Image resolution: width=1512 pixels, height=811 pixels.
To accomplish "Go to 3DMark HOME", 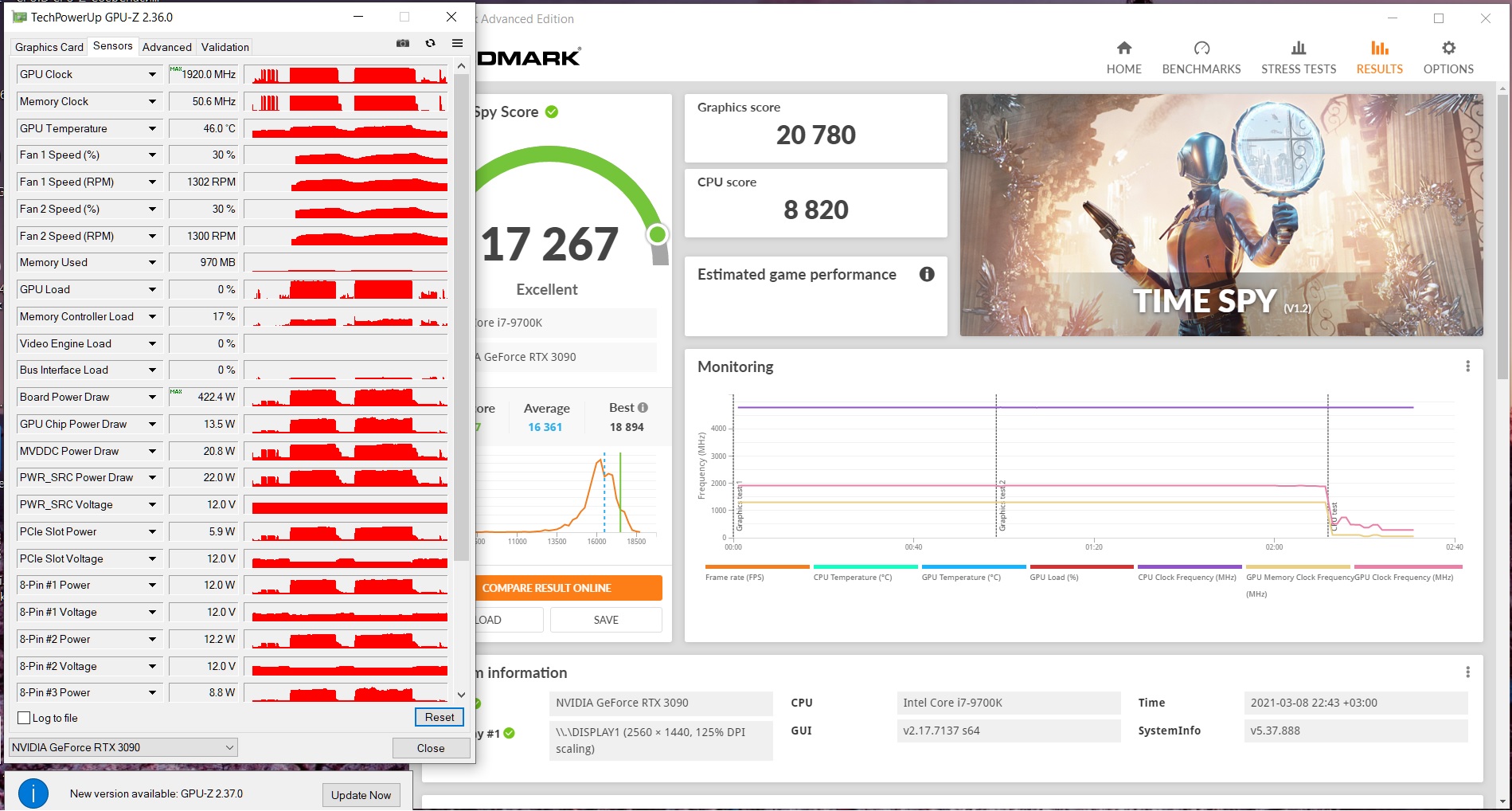I will (1124, 58).
